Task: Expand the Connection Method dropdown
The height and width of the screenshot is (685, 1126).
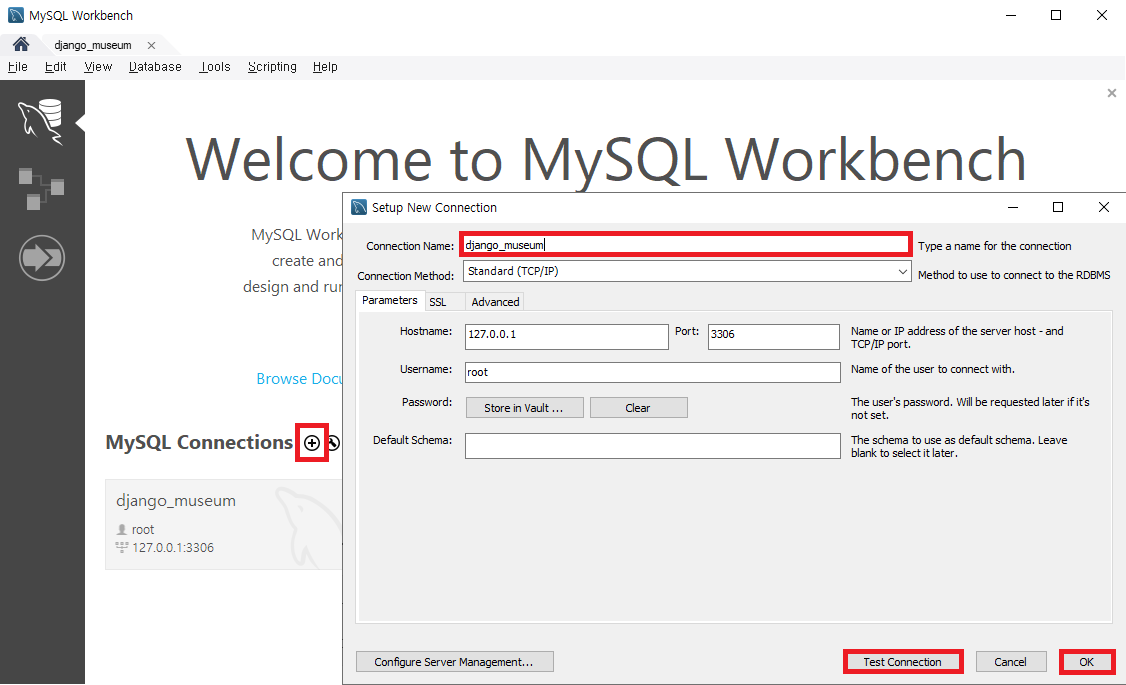Action: tap(903, 271)
